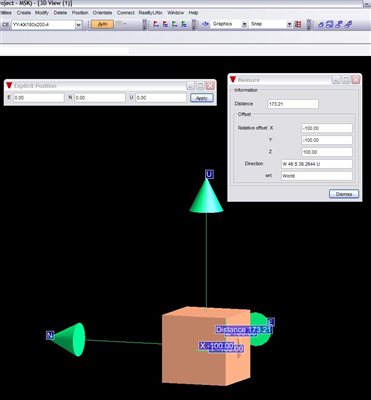371x400 pixels.
Task: Click the last blue link-shaped toolbar icon
Action: click(348, 24)
